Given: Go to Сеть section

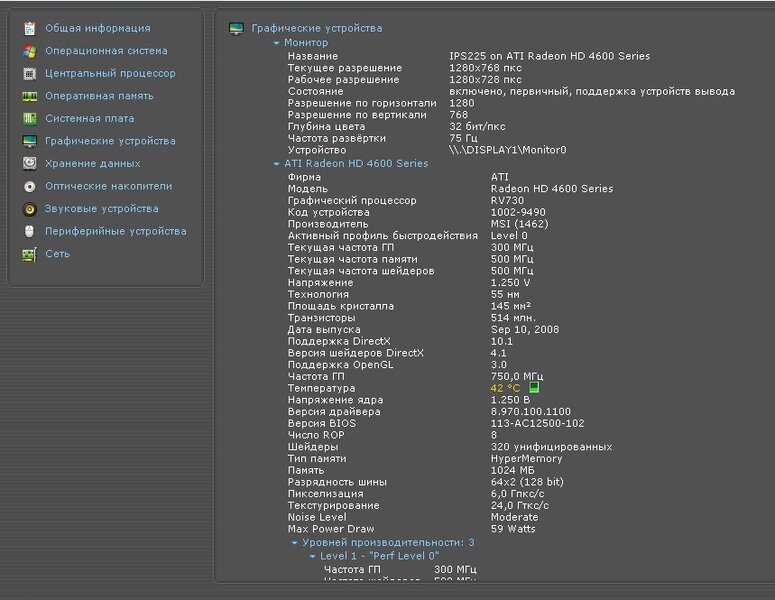Looking at the screenshot, I should pyautogui.click(x=57, y=254).
